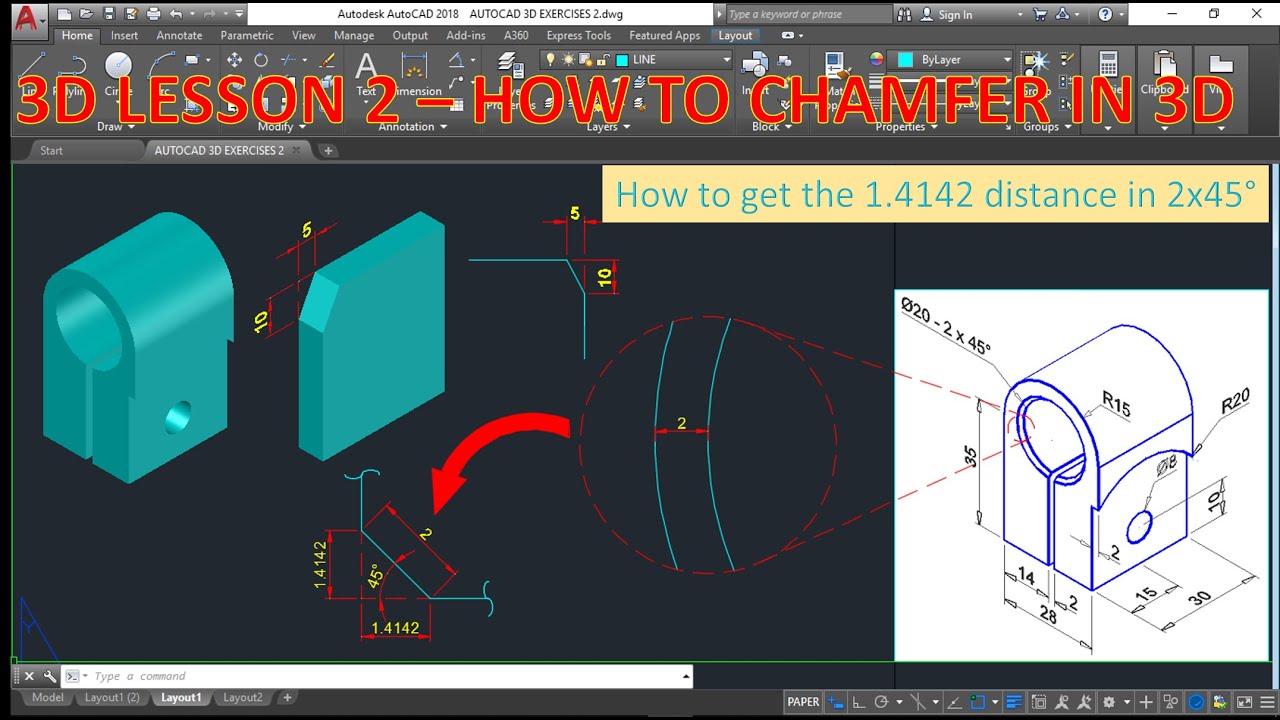Click the Plot printer icon
The image size is (1280, 720).
(153, 14)
